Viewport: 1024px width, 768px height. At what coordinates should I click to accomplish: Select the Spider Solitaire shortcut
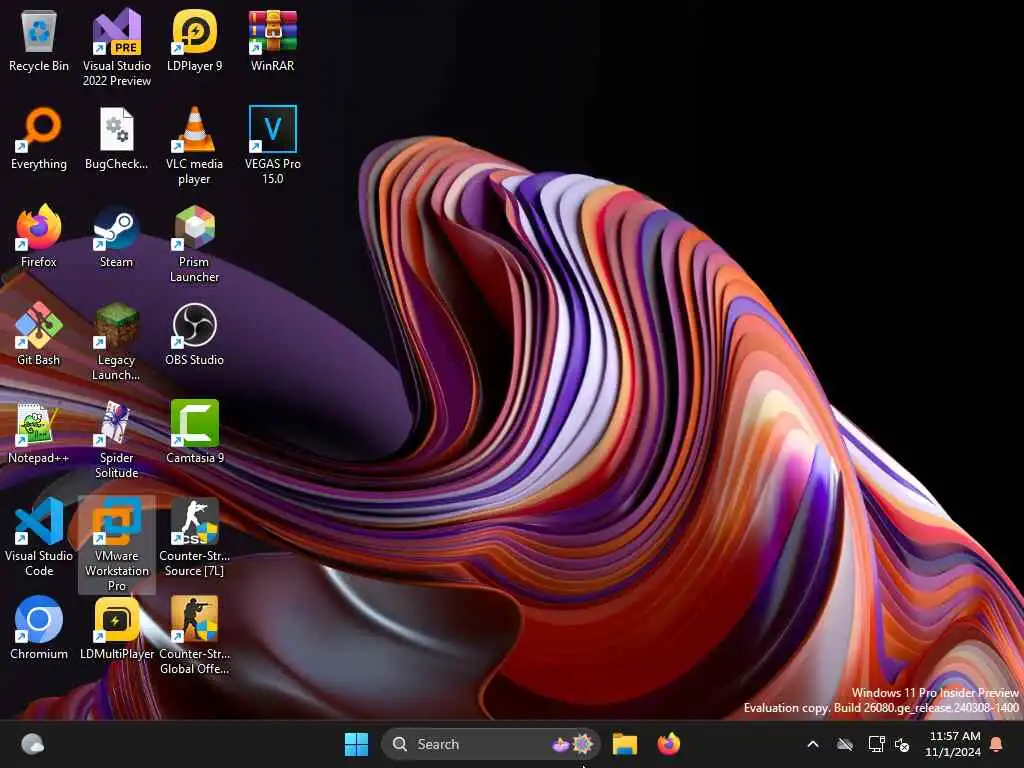click(x=116, y=440)
